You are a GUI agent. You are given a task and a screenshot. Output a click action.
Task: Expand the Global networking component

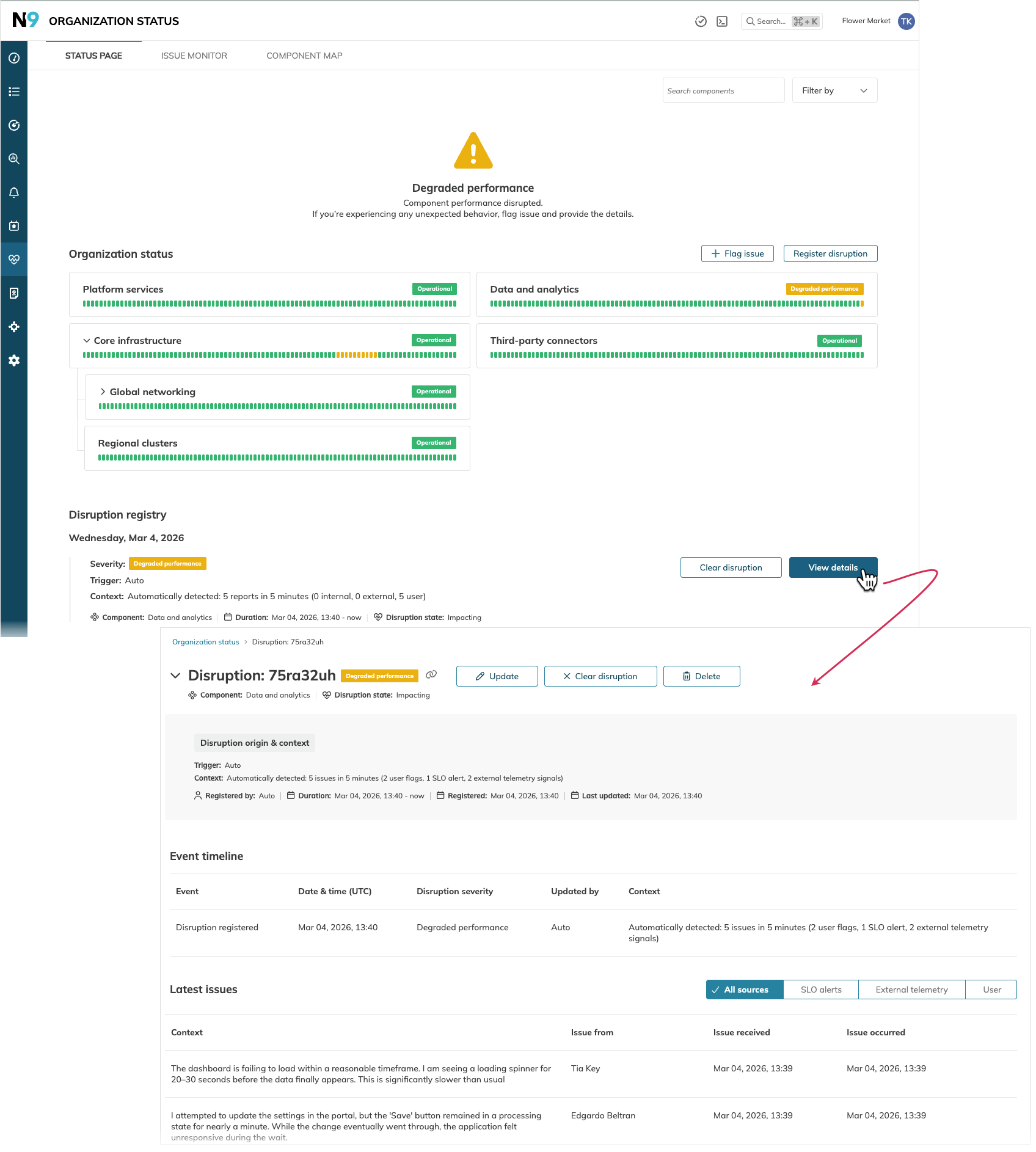point(103,392)
